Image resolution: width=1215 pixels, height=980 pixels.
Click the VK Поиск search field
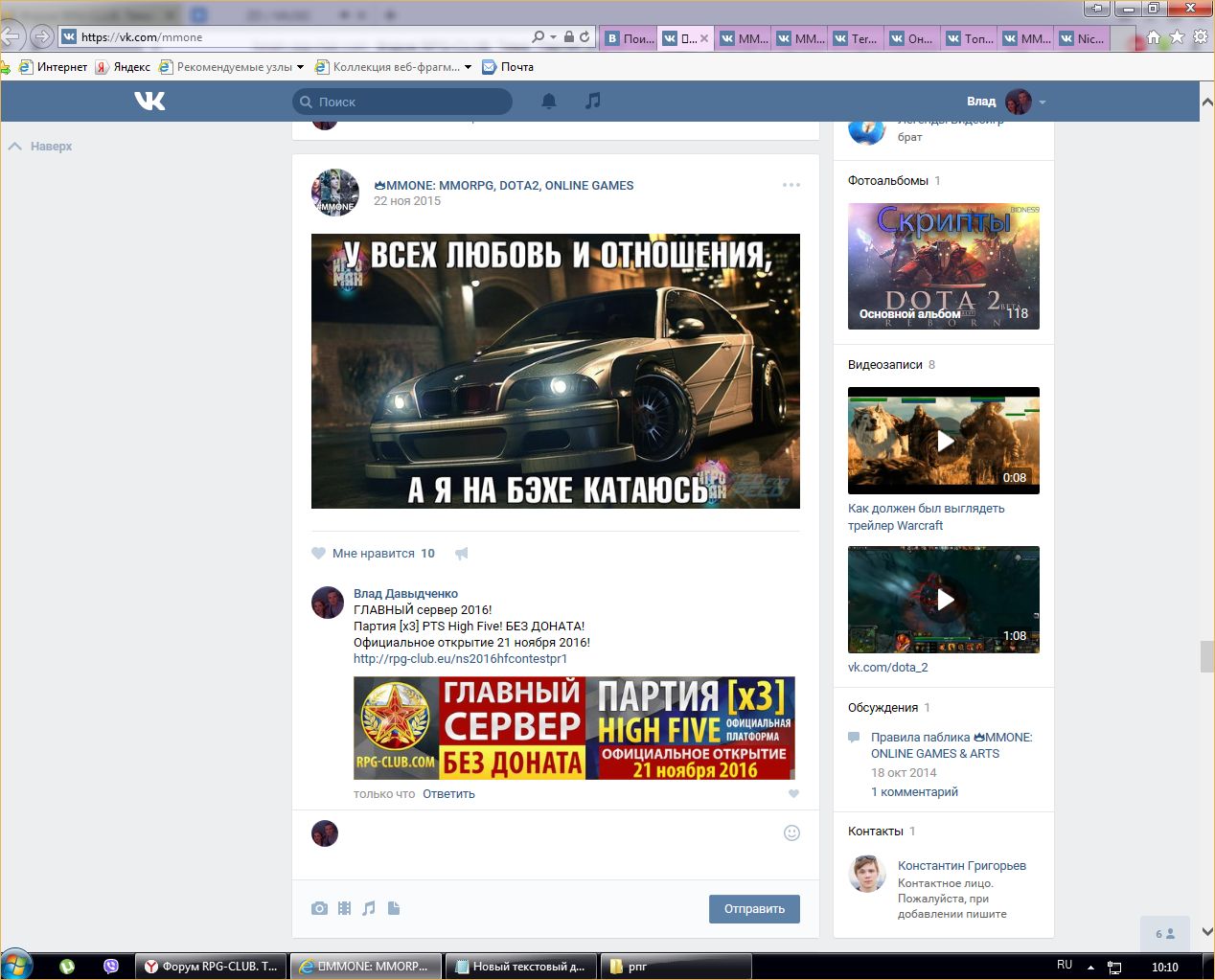tap(402, 102)
